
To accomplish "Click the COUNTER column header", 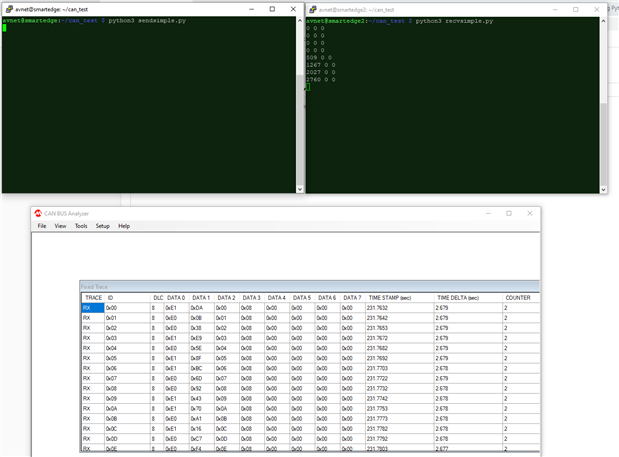I will (x=518, y=297).
